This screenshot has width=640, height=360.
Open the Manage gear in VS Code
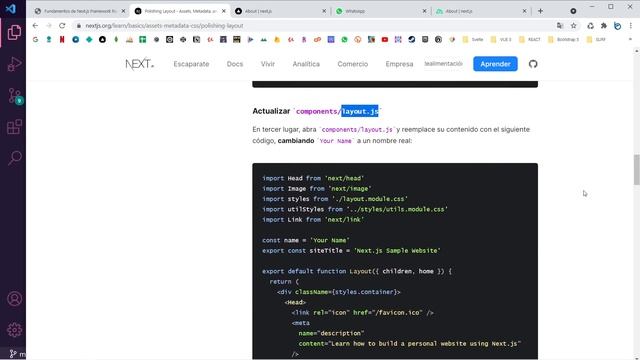[14, 330]
